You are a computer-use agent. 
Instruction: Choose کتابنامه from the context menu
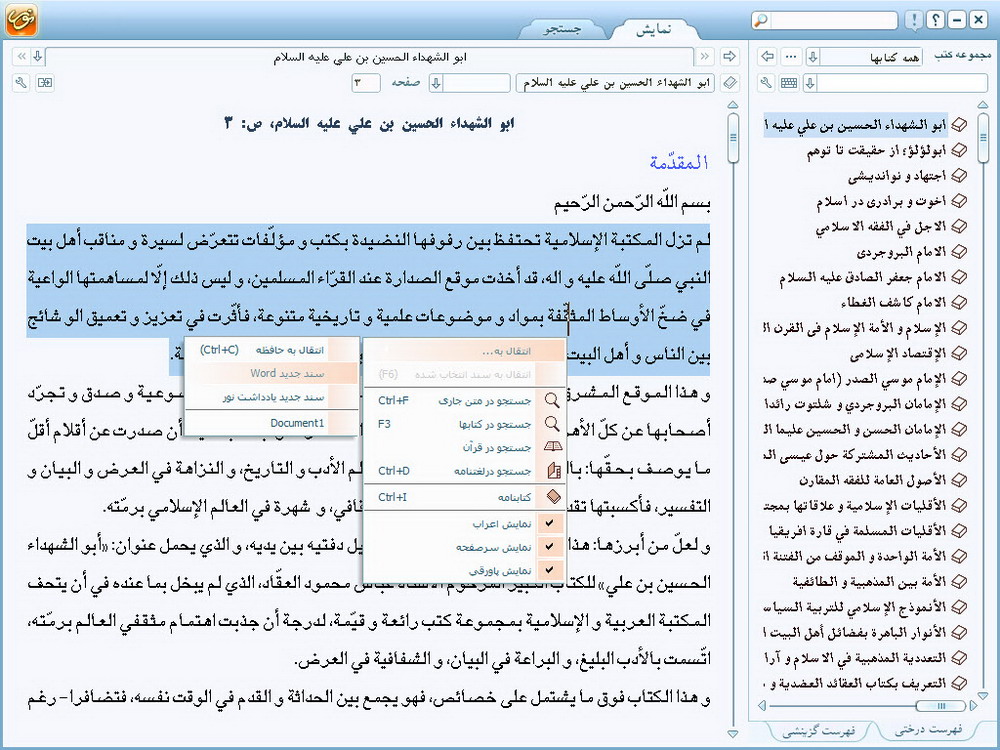(464, 497)
